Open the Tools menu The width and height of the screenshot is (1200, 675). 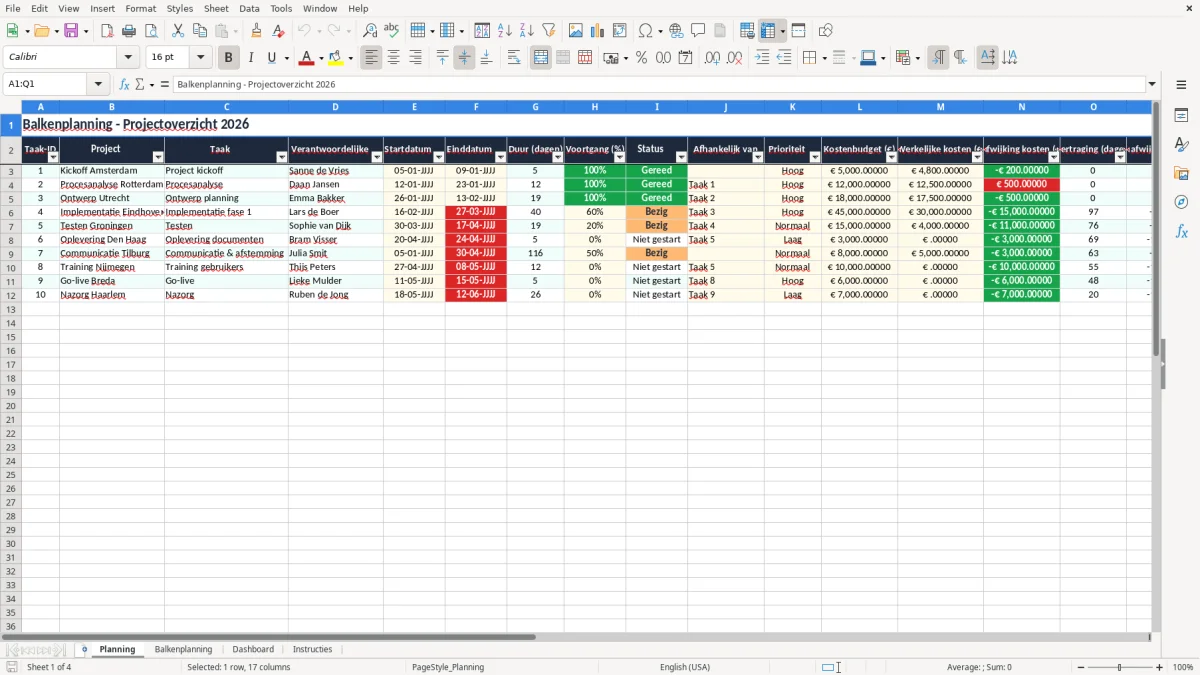281,8
